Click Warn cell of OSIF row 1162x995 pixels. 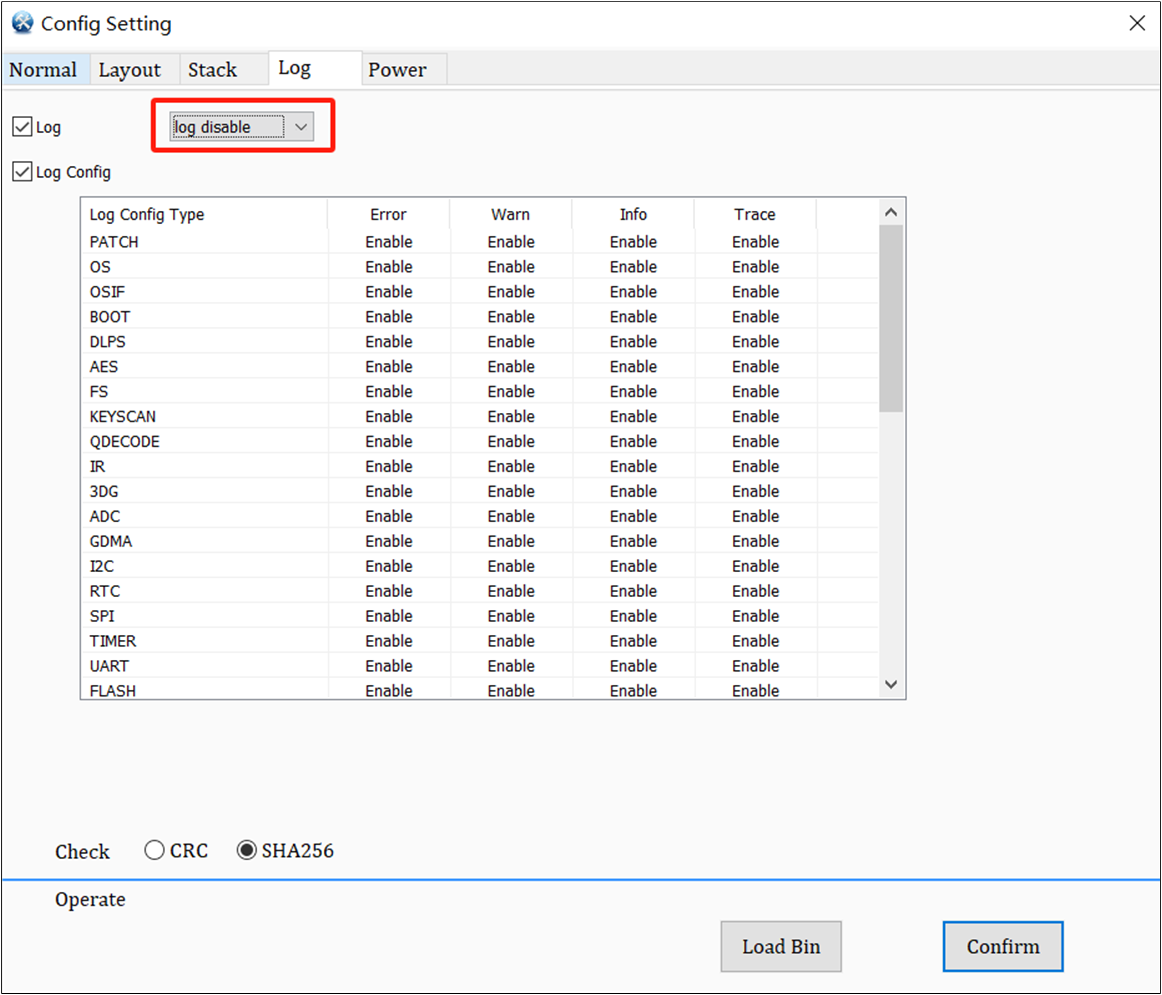point(511,292)
